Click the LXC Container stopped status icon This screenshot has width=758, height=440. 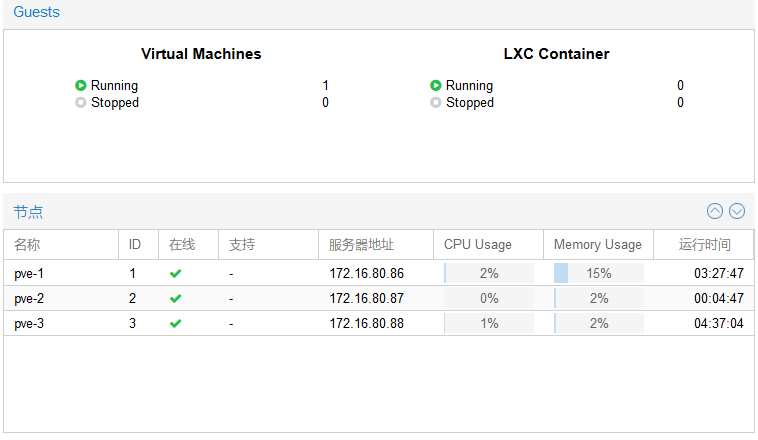click(x=436, y=103)
